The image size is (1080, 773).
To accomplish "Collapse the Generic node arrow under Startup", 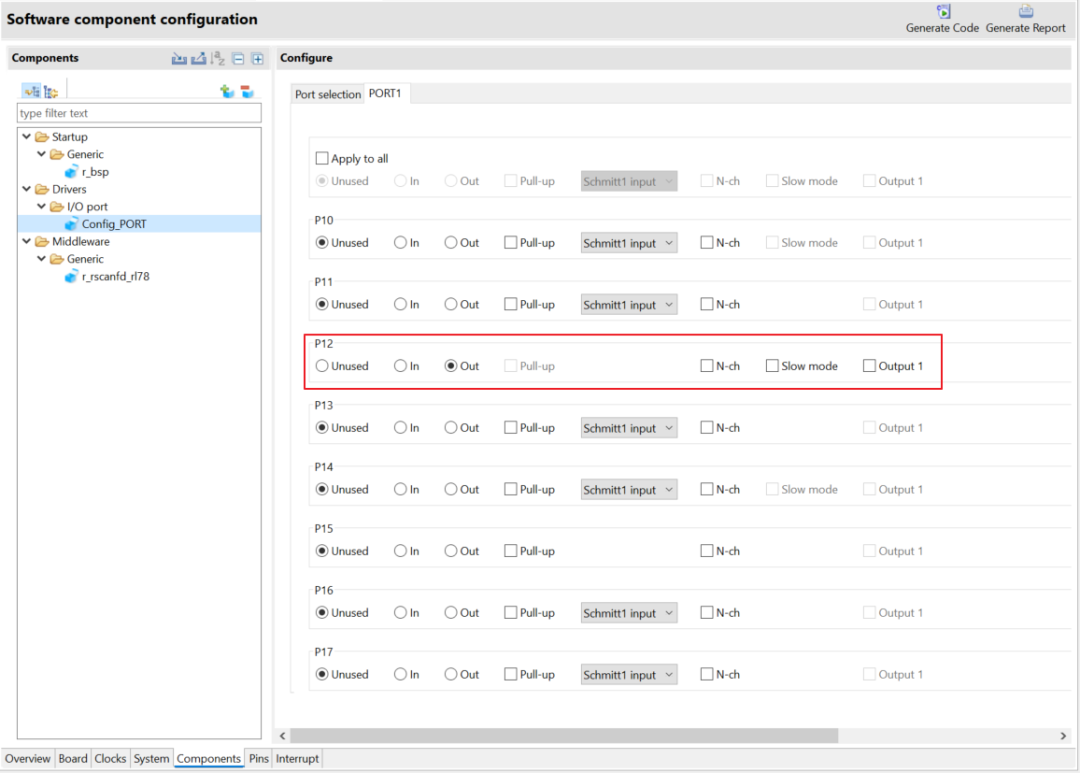I will [x=41, y=154].
